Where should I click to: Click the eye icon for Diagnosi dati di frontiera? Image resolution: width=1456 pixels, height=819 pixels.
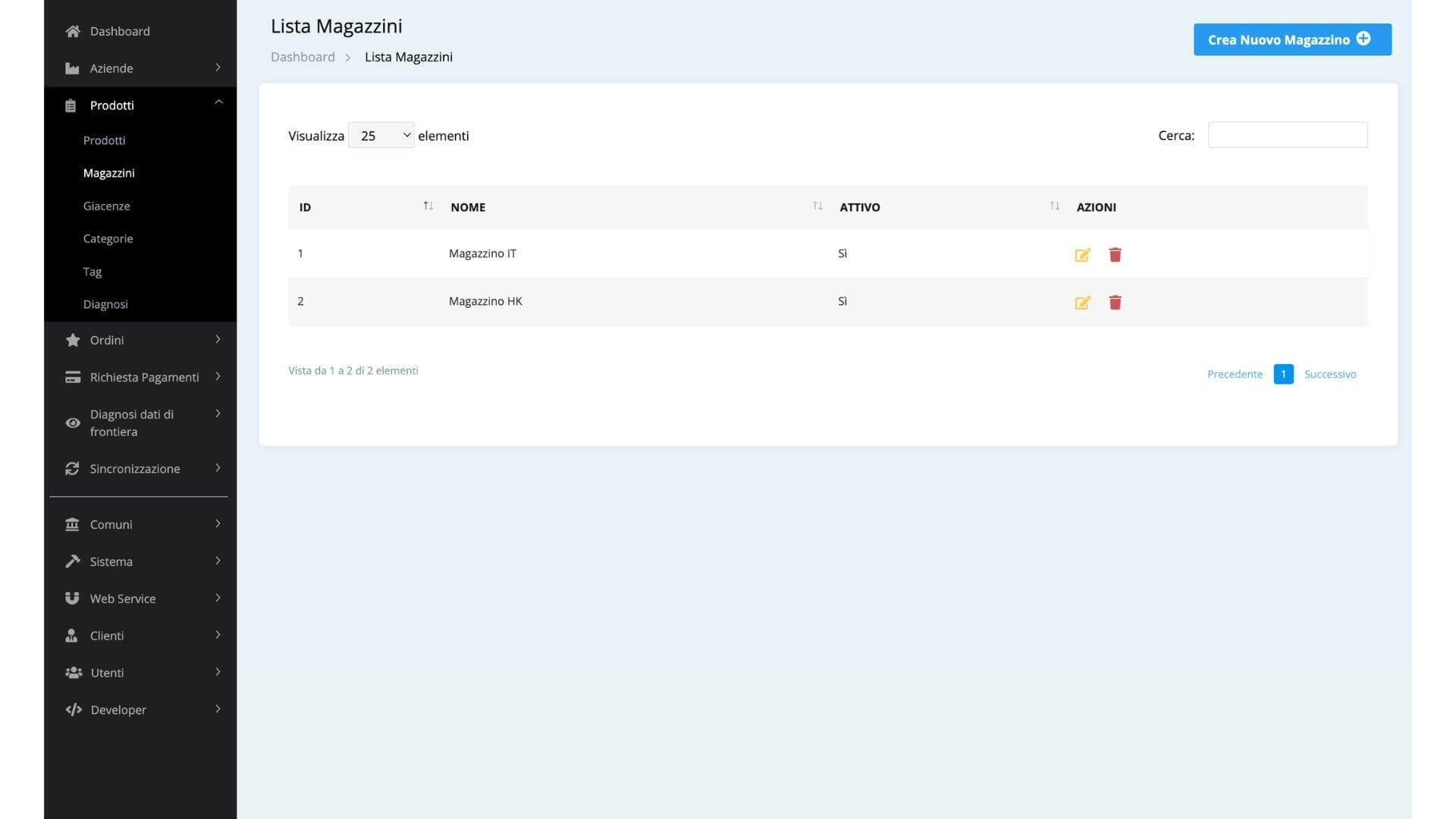73,423
